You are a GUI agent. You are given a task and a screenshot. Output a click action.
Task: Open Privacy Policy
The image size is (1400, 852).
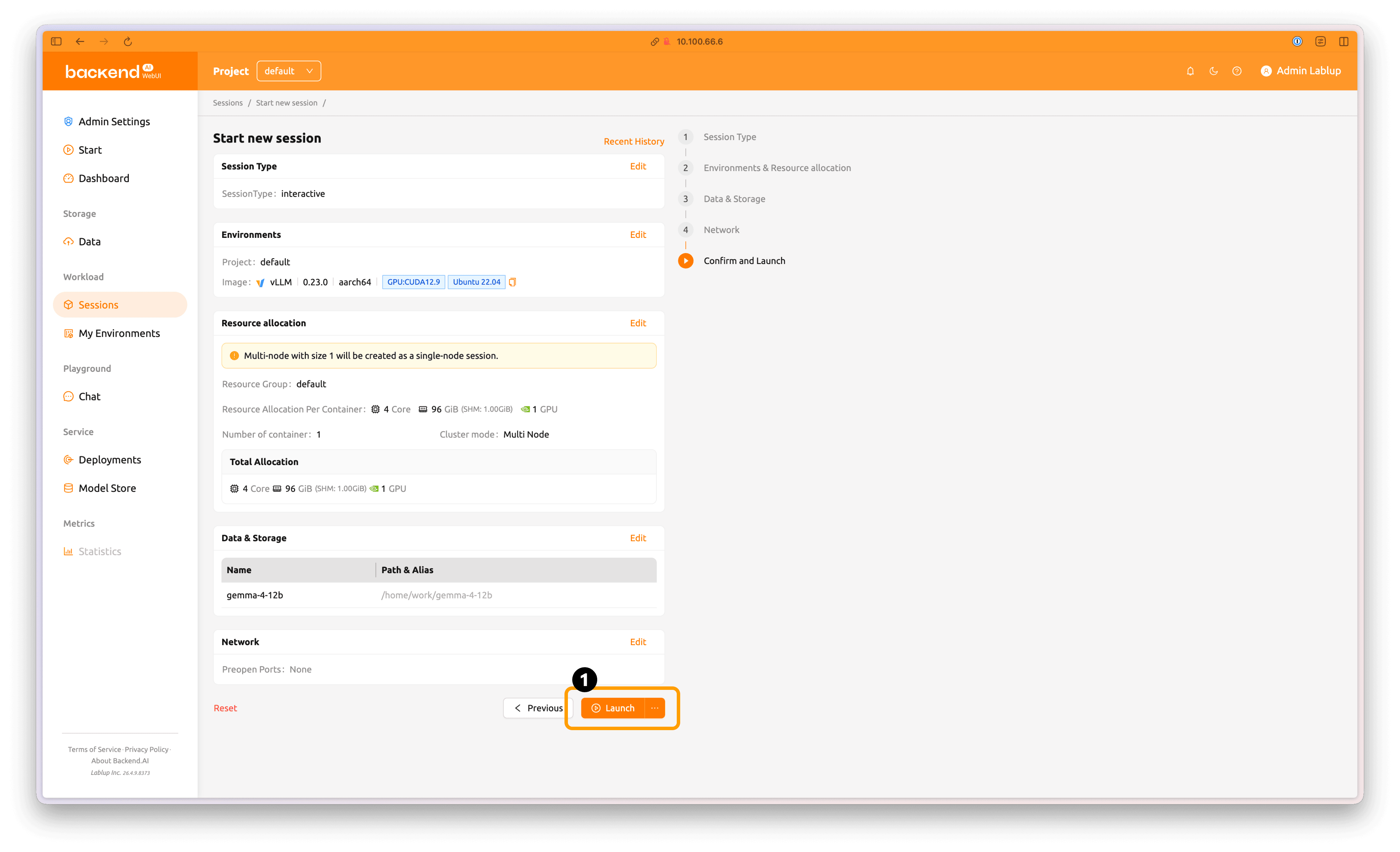[x=147, y=750]
